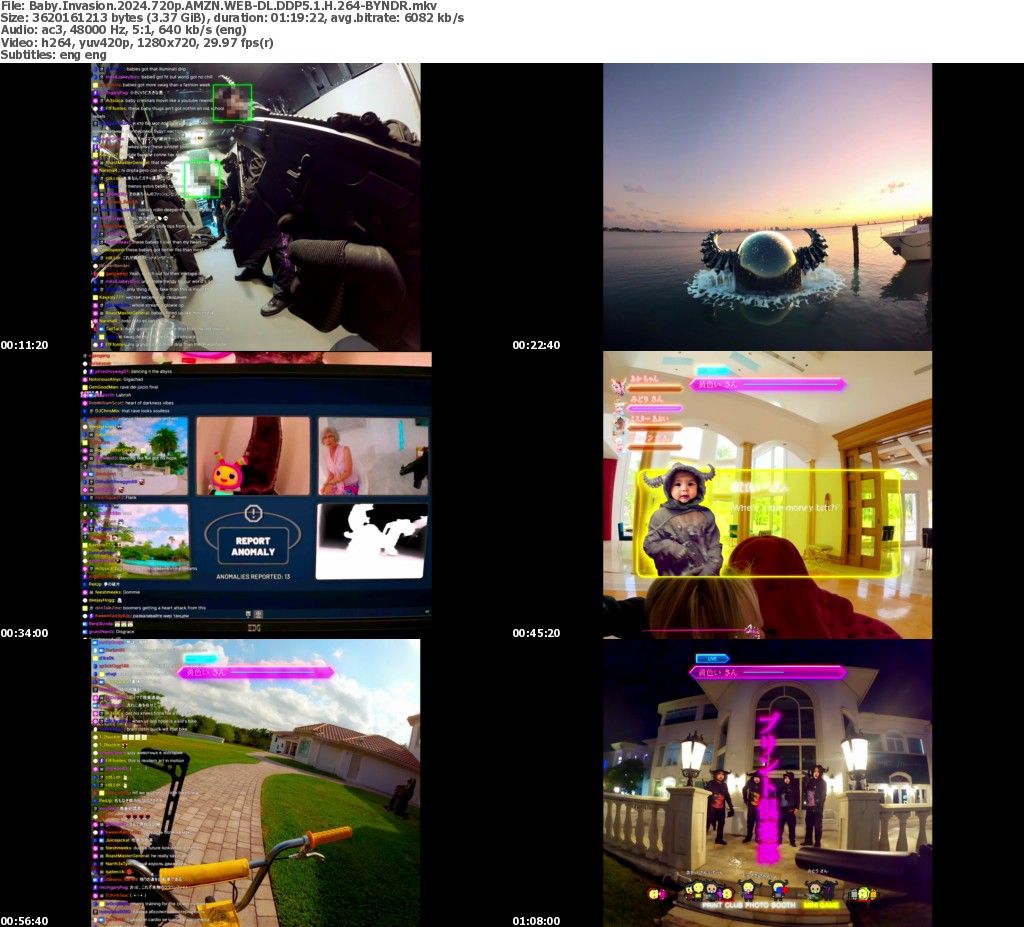Select the black-and-white silhouette camera feed
Screen dimensions: 1024x927
point(372,541)
